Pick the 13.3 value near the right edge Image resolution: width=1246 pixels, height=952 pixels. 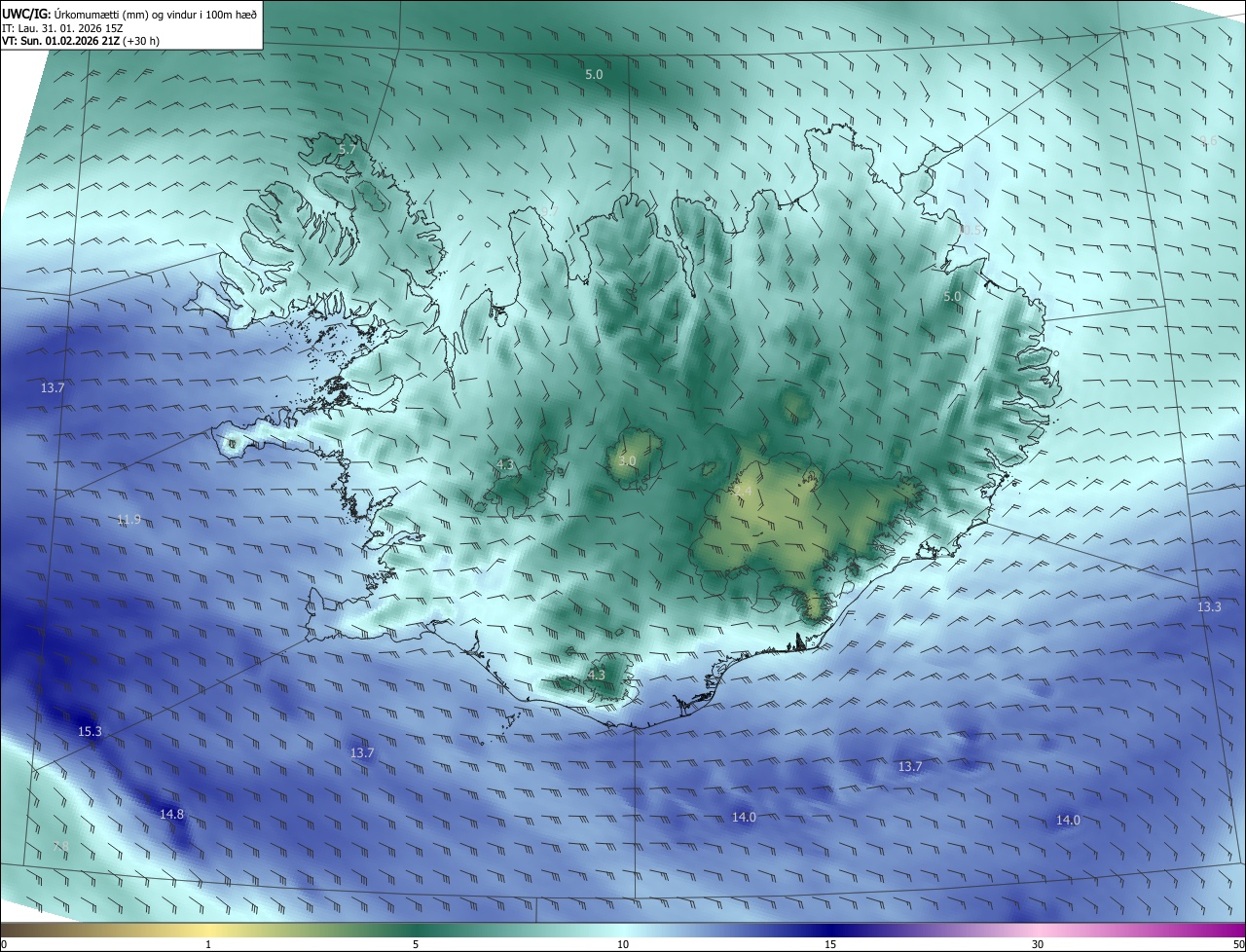pos(1209,606)
